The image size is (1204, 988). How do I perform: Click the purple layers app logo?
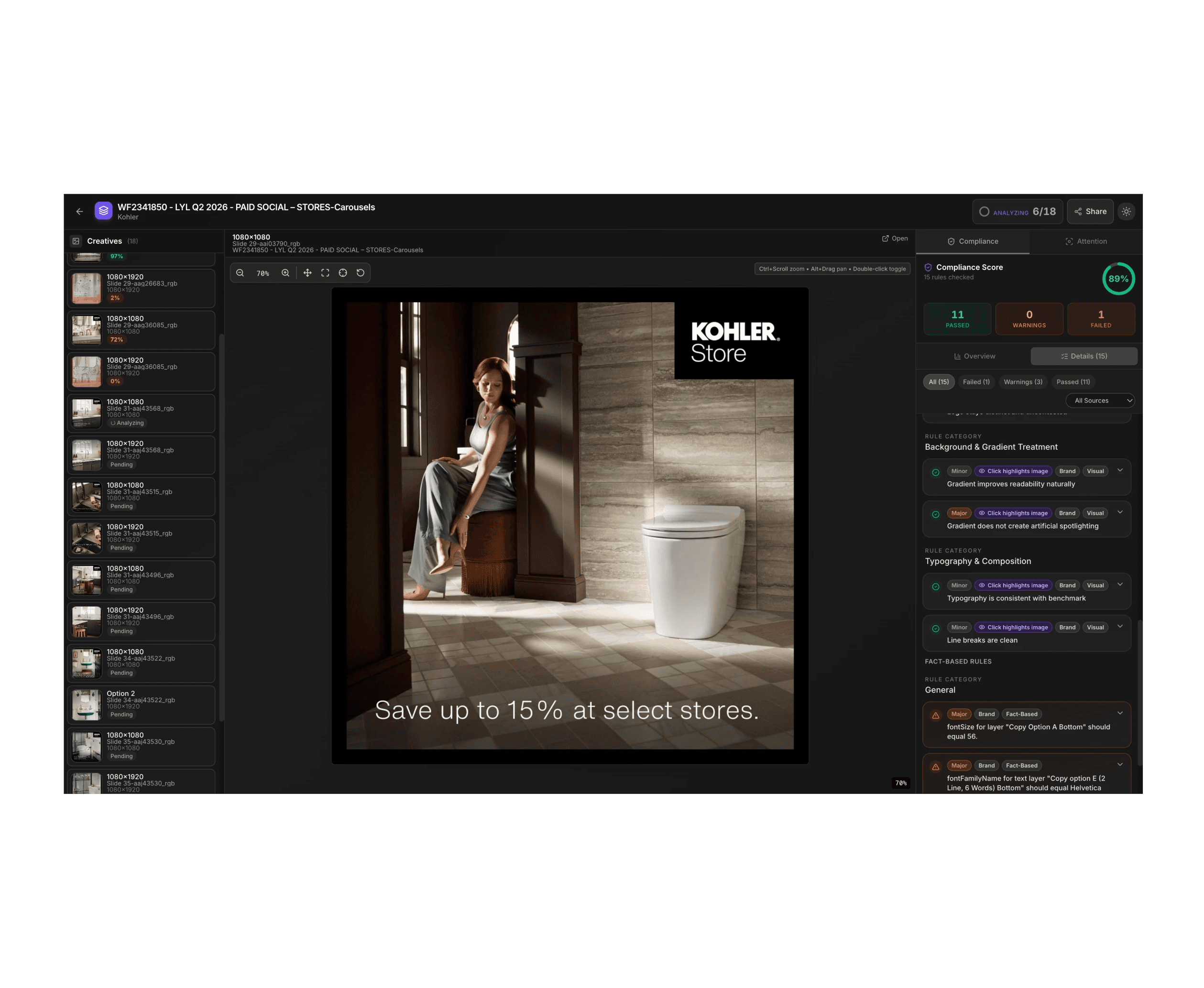[x=103, y=211]
